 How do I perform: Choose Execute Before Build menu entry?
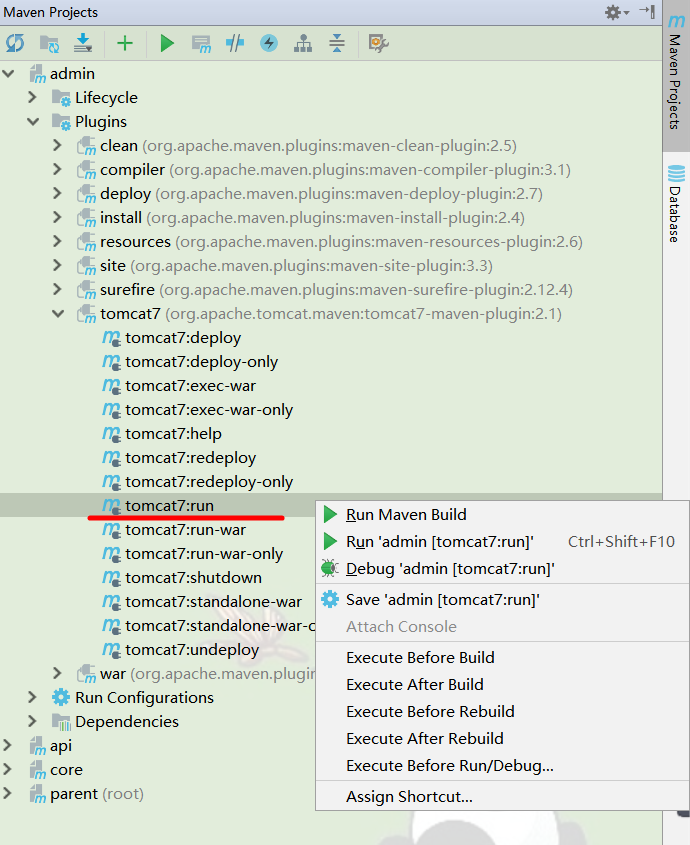point(502,657)
